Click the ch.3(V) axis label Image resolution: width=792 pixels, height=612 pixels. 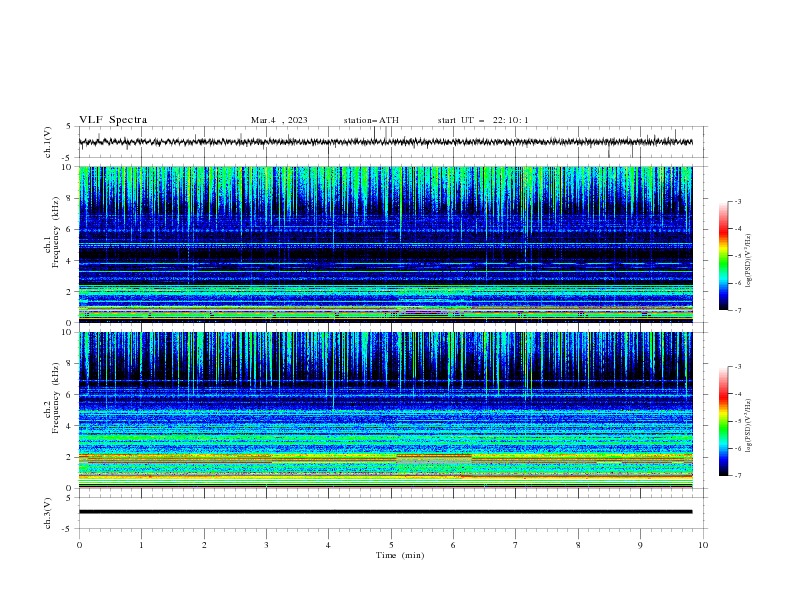48,513
